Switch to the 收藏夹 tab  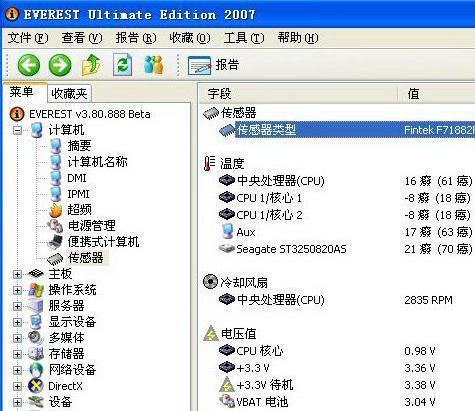pyautogui.click(x=69, y=93)
